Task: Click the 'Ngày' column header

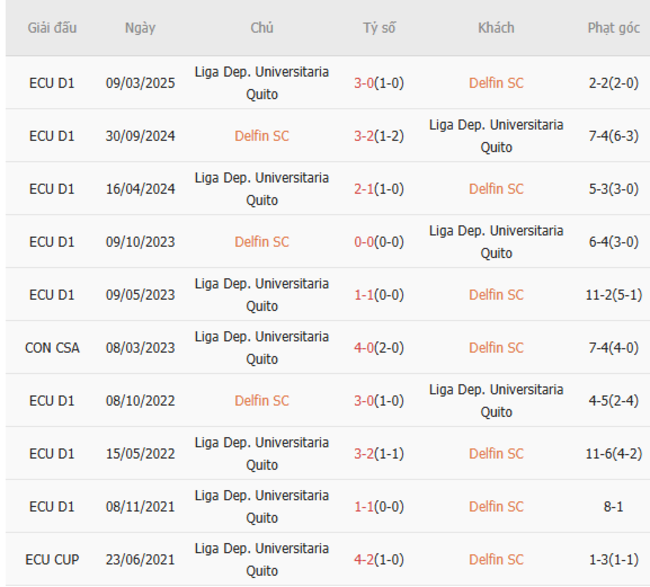Action: tap(140, 28)
